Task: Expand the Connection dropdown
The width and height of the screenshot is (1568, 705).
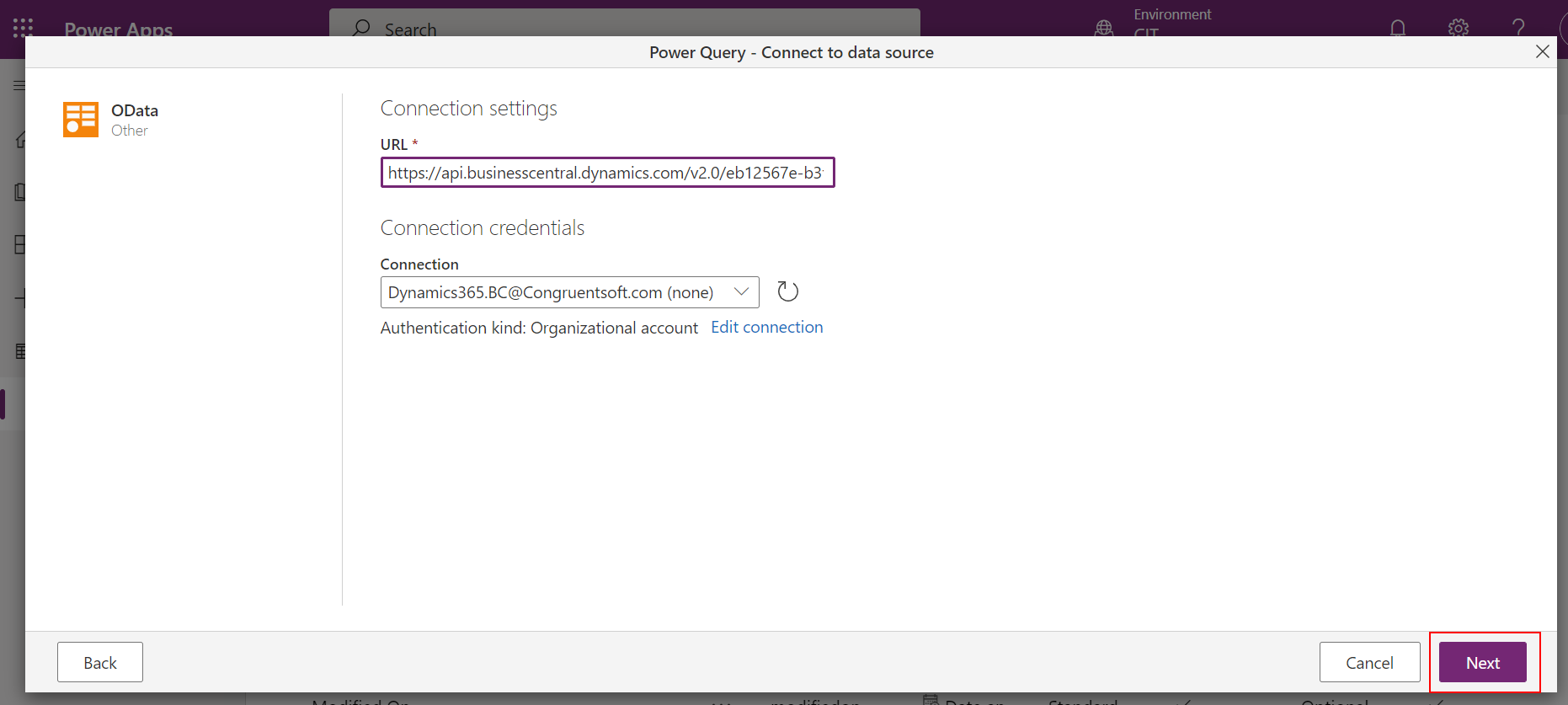Action: click(569, 292)
